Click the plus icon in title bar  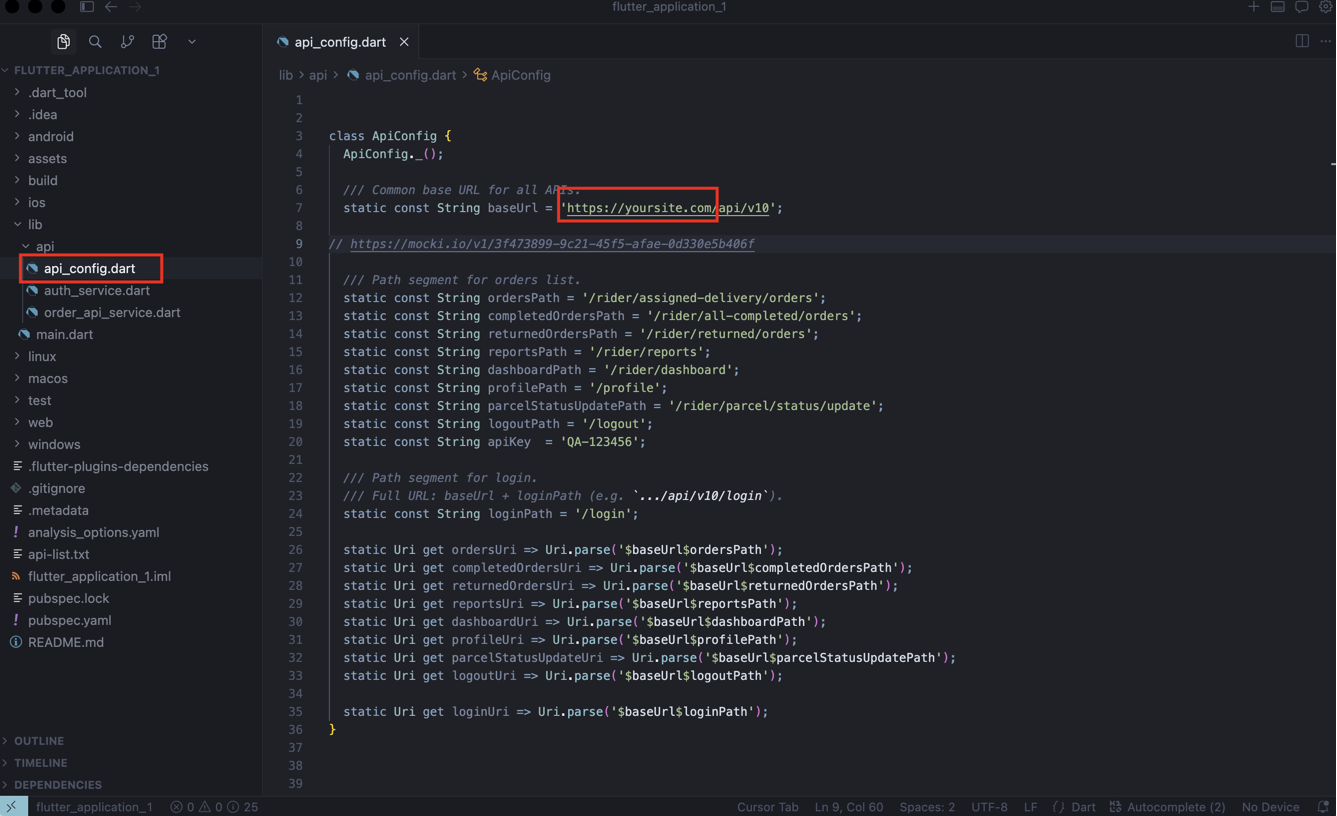(1254, 7)
